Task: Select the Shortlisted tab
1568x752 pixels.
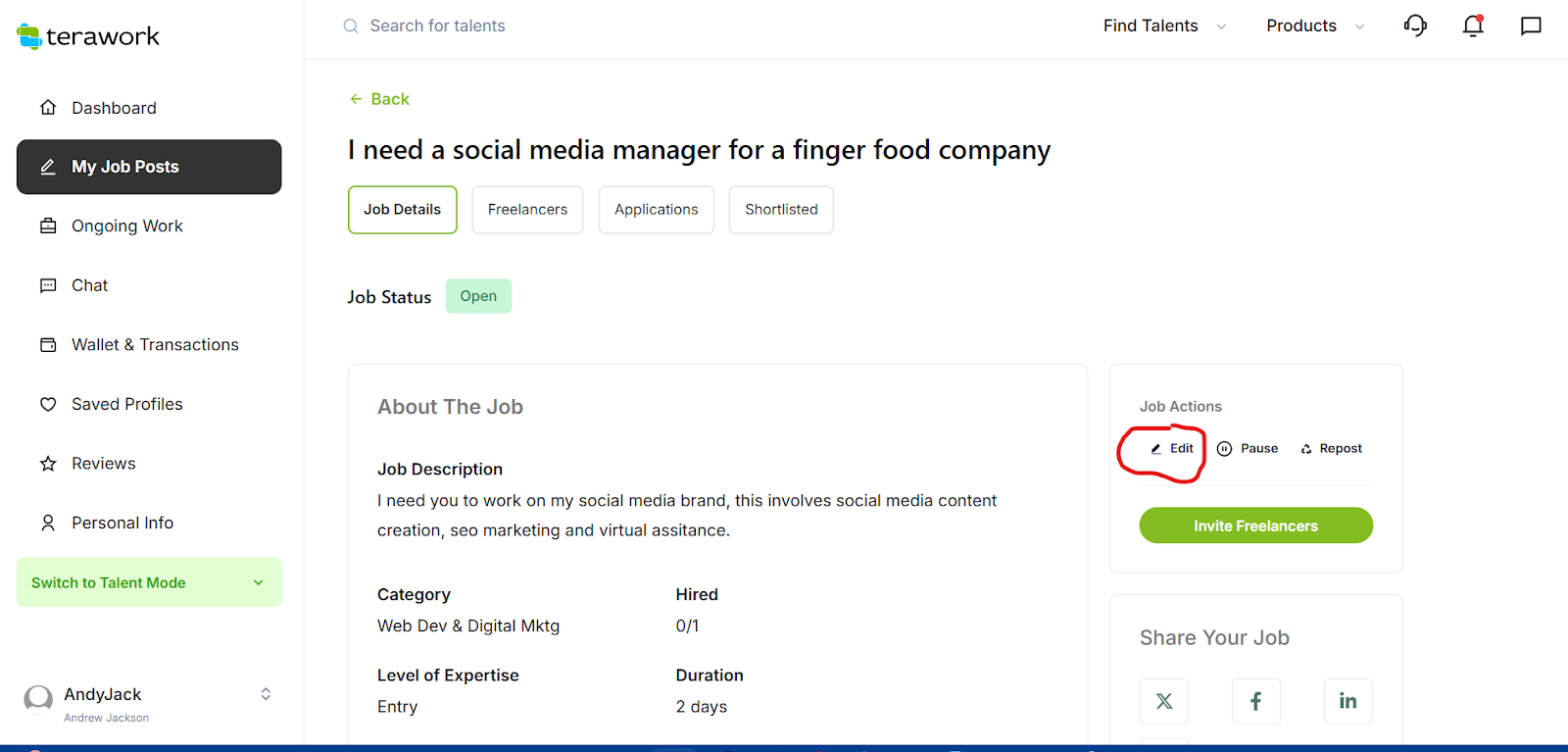Action: coord(781,210)
